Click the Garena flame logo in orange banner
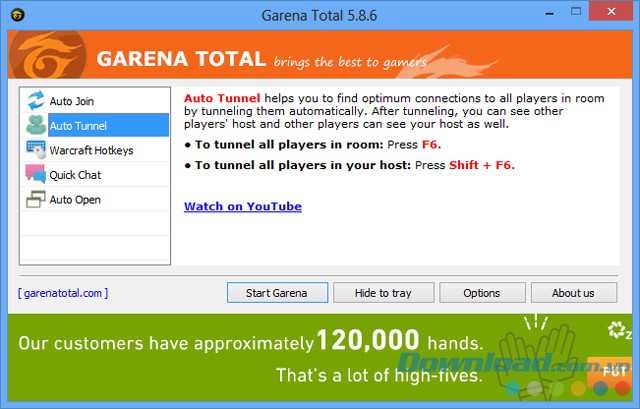 pos(48,58)
